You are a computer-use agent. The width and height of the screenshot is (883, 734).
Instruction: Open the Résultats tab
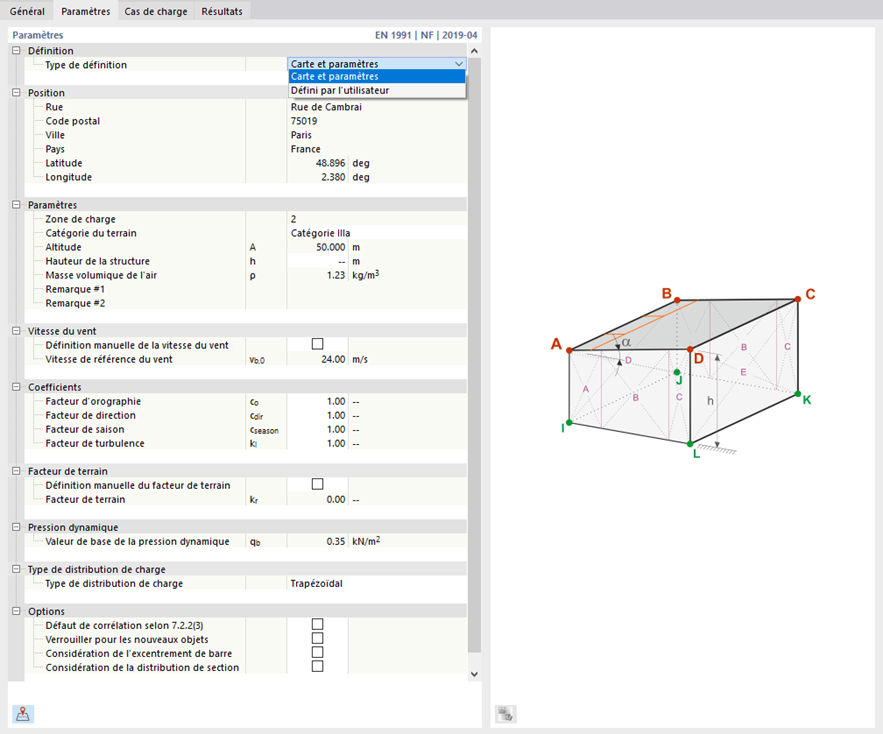222,11
